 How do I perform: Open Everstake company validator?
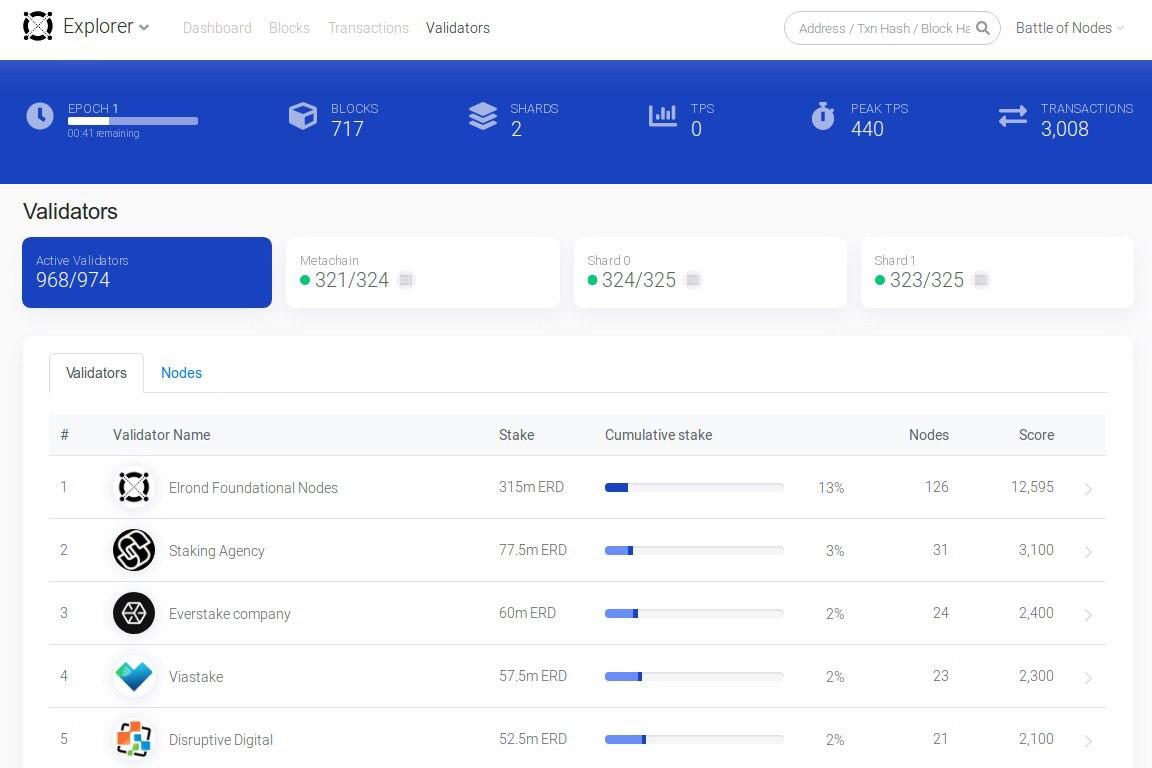point(229,614)
